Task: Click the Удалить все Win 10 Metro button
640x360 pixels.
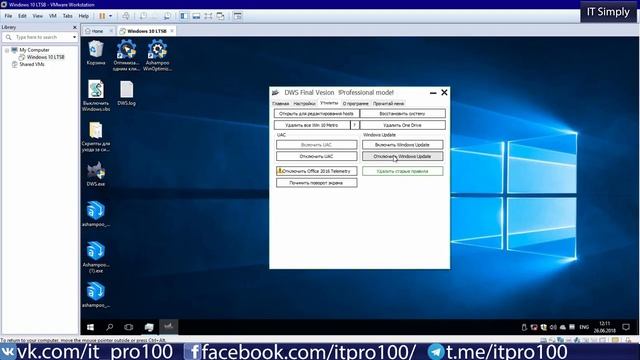Action: point(312,125)
